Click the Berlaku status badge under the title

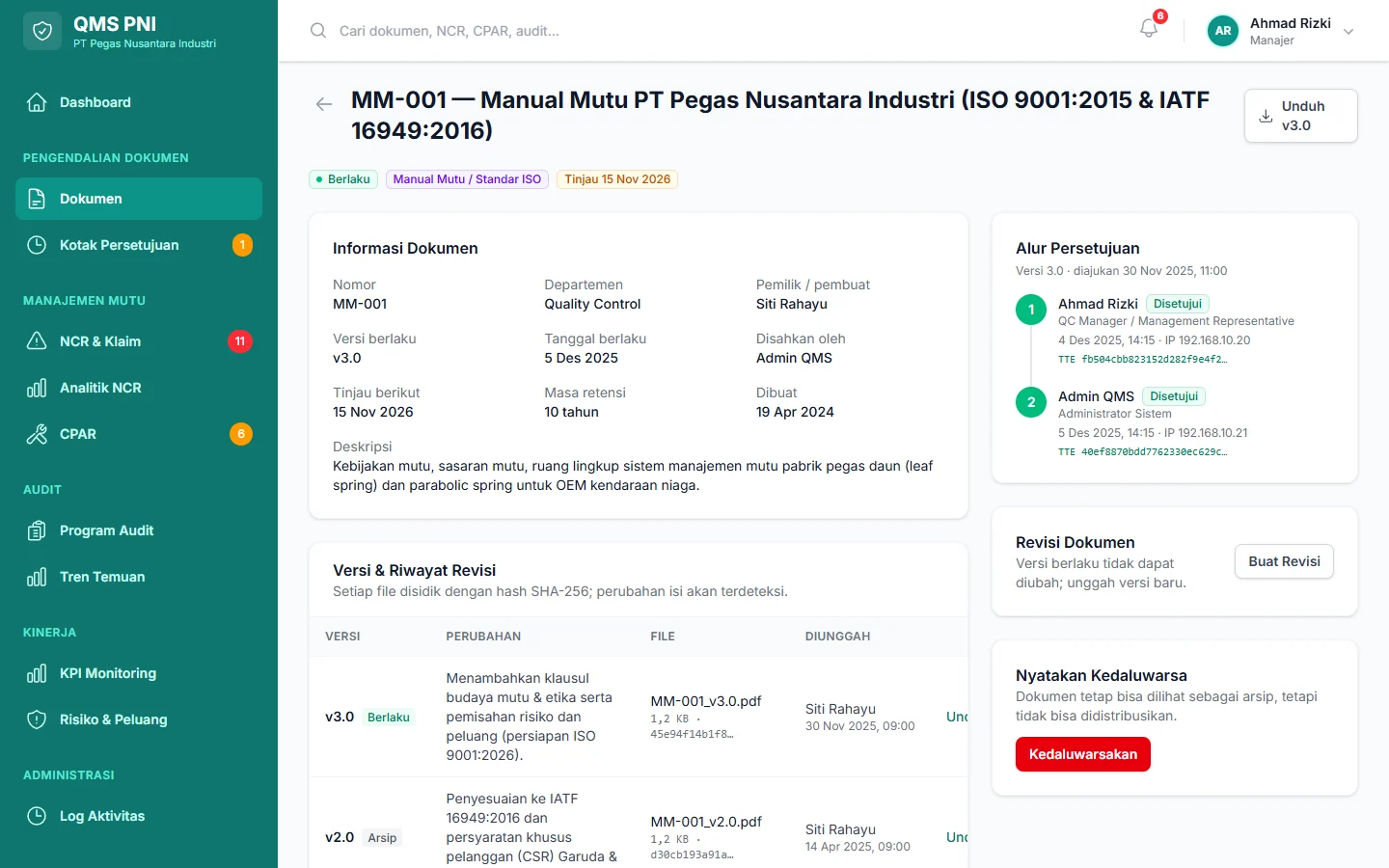pyautogui.click(x=343, y=179)
